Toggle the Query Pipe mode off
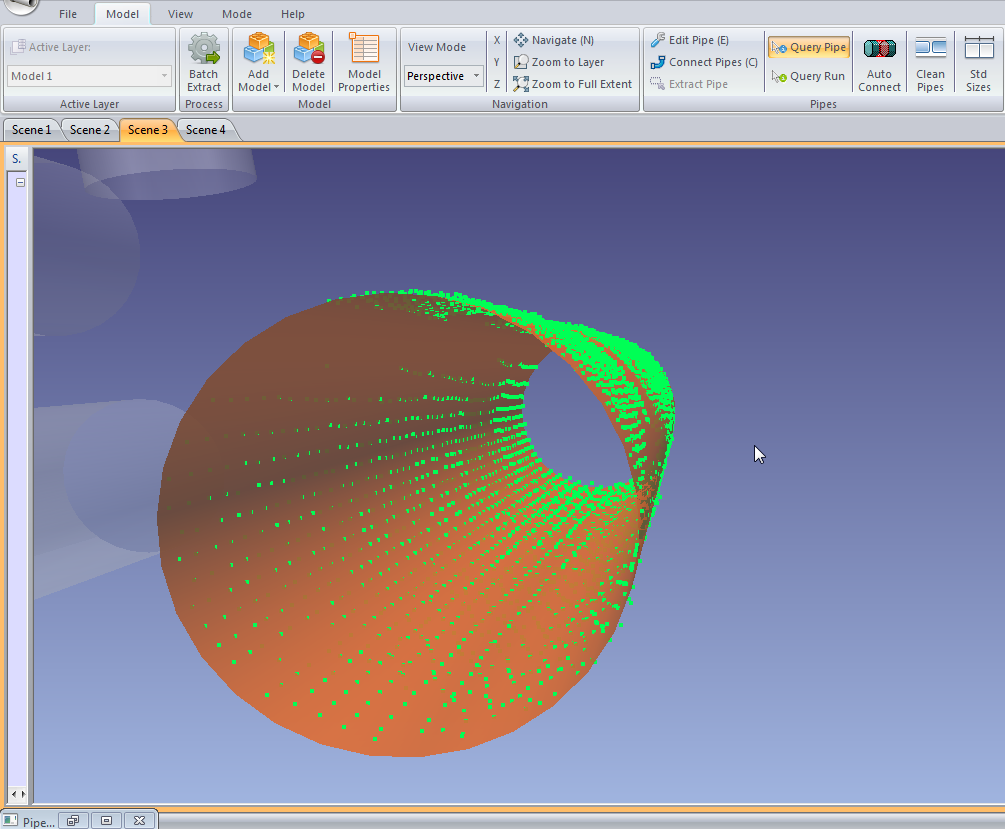The image size is (1005, 829). (808, 47)
